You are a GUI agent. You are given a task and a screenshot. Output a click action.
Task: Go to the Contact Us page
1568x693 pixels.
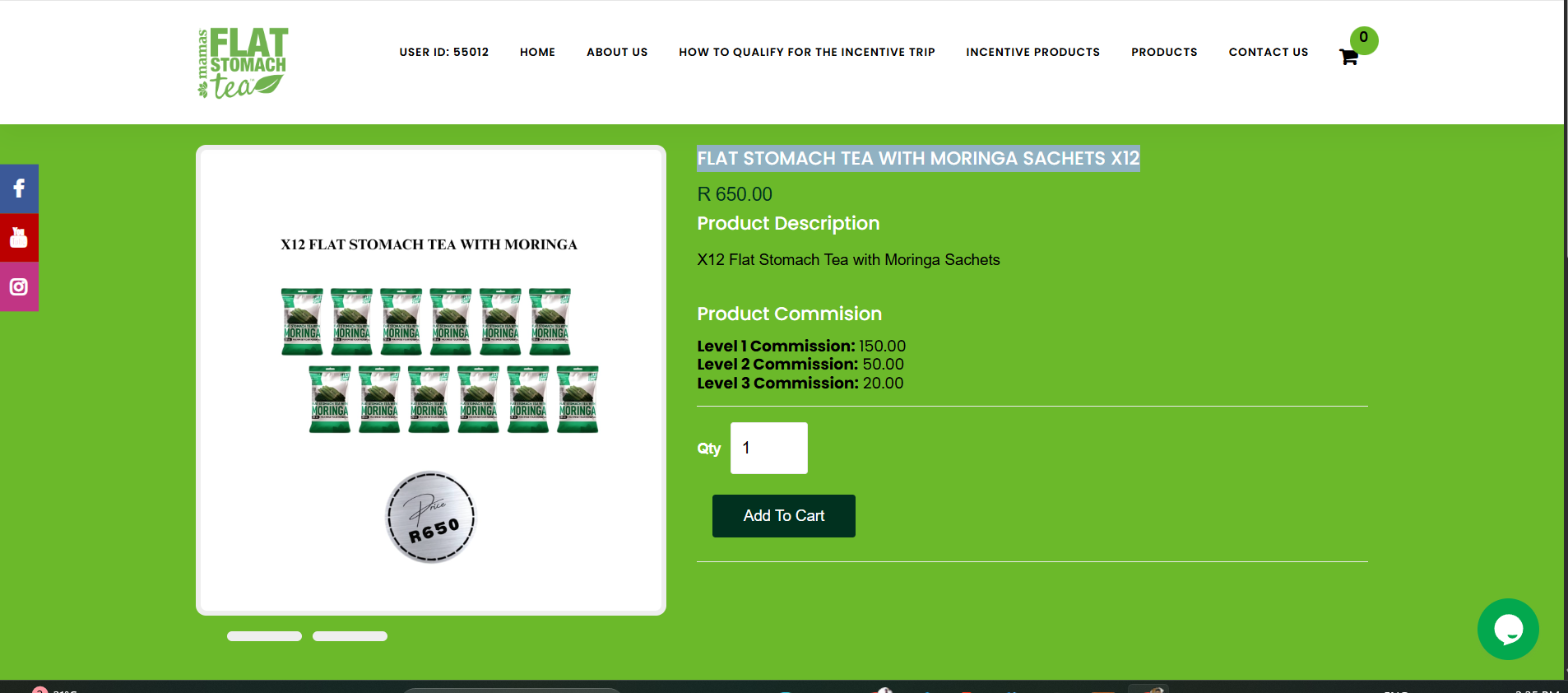point(1269,52)
